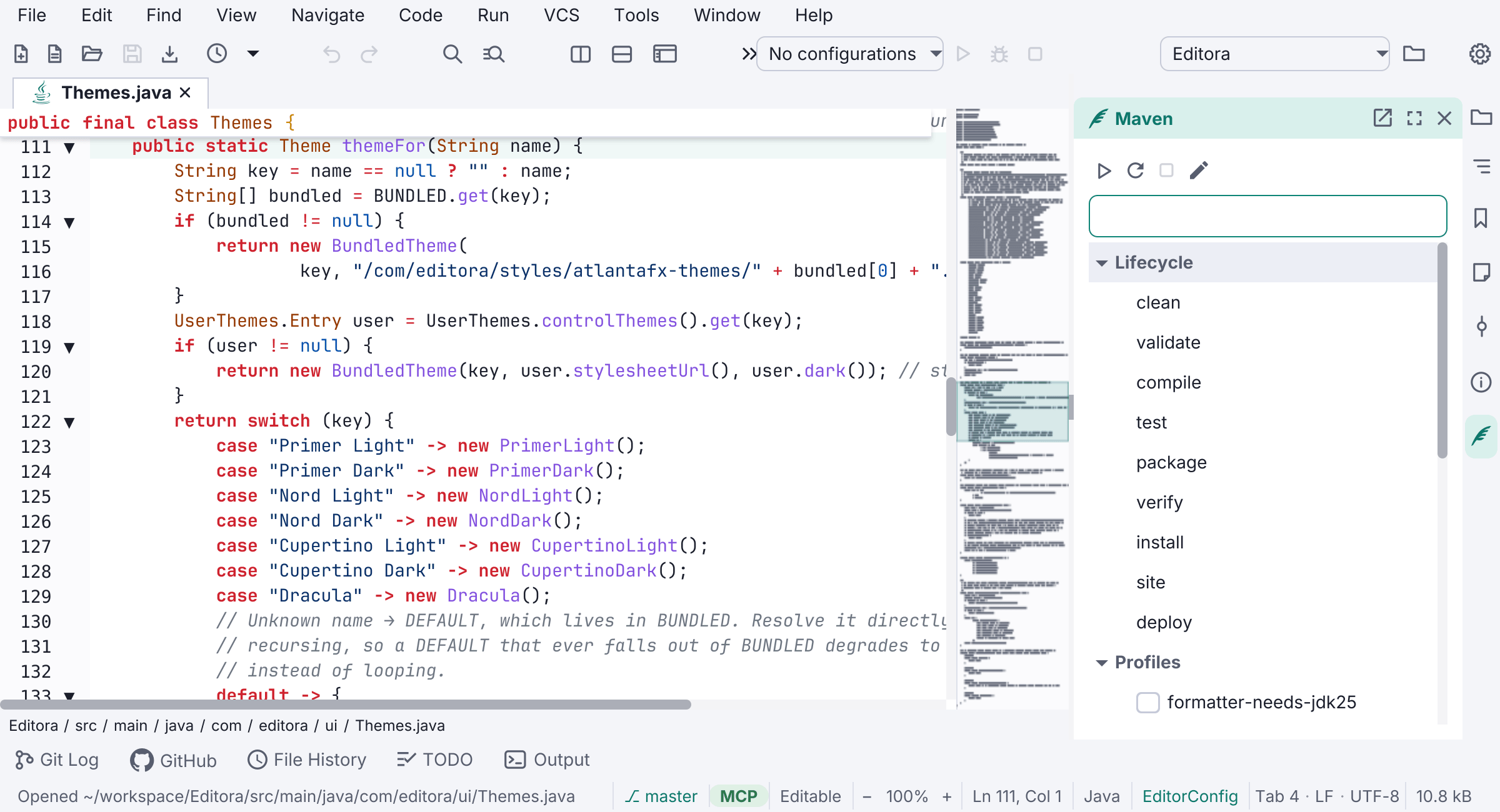1500x812 pixels.
Task: Open the Editora project dropdown
Action: point(1275,54)
